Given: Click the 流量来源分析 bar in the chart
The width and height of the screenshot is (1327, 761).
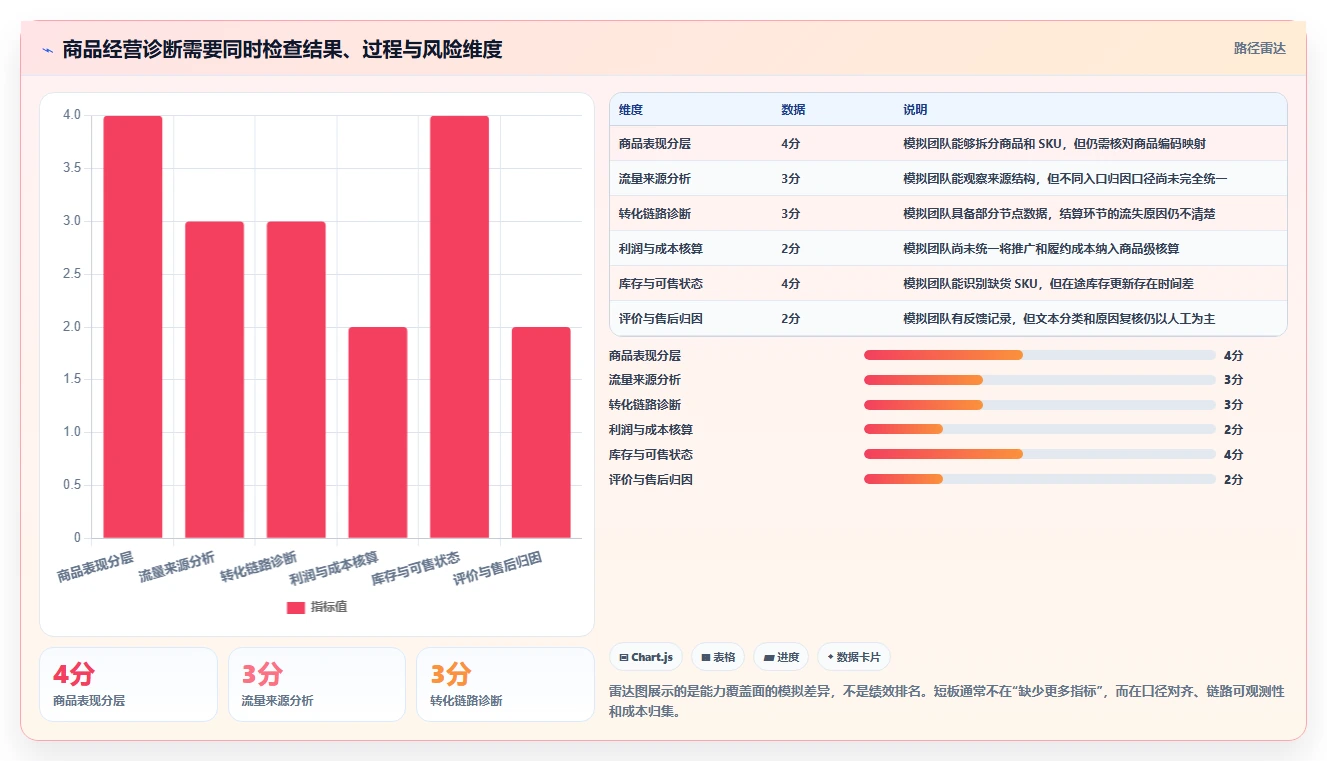Looking at the screenshot, I should coord(215,380).
